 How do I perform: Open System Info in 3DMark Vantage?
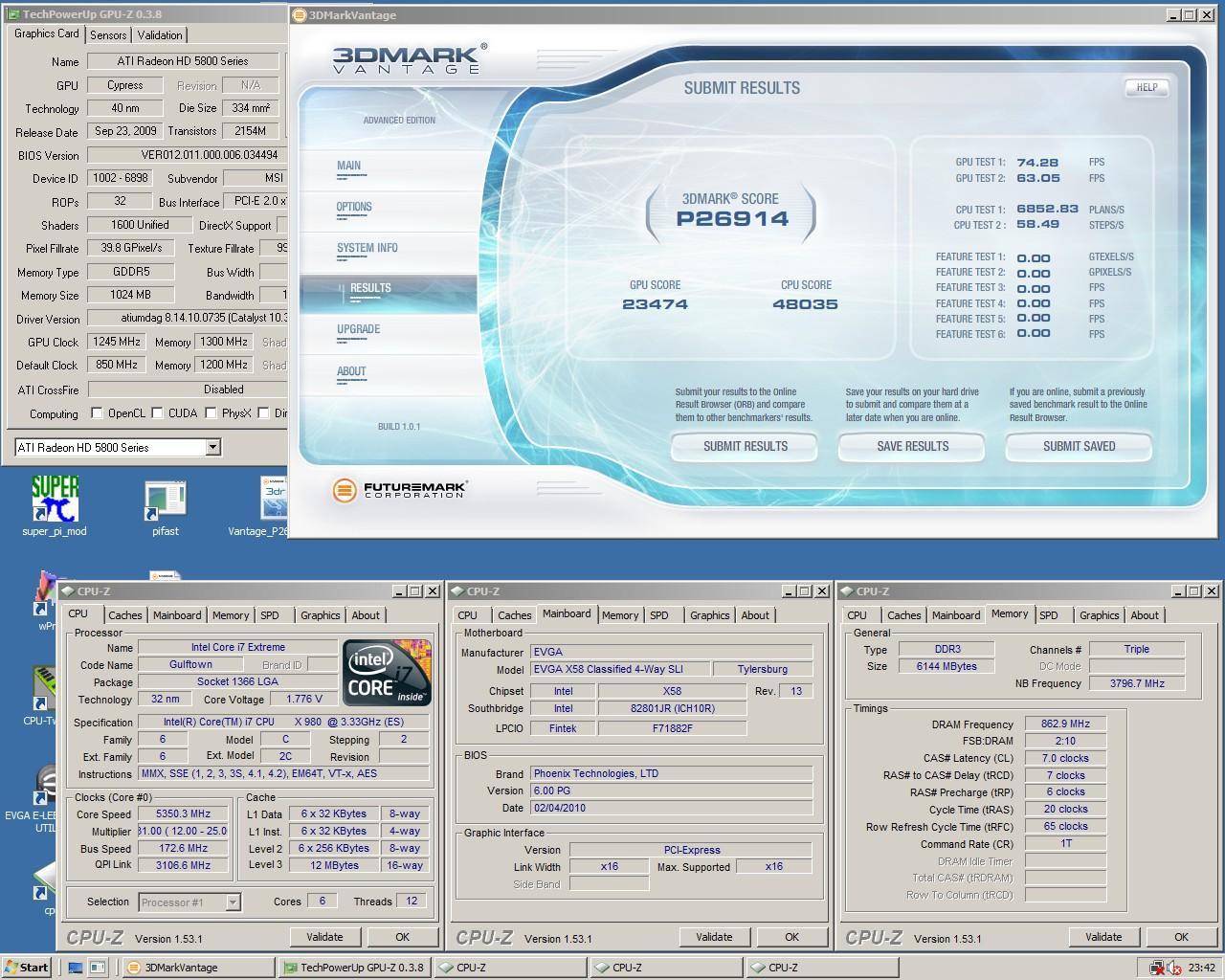367,248
